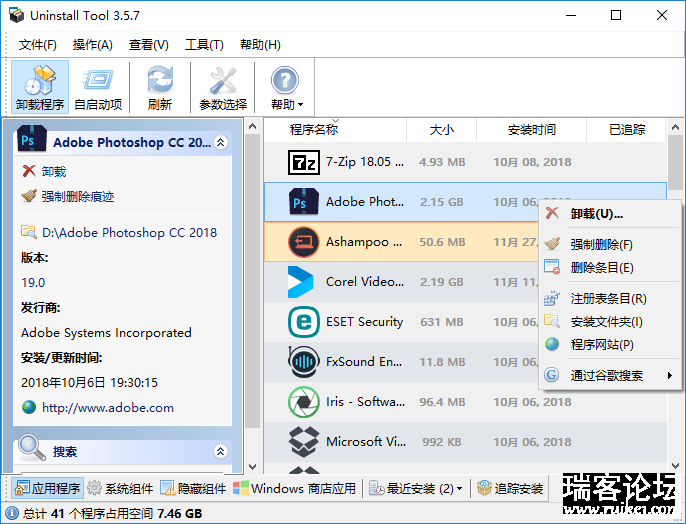Switch to Windows 商店应用 tab
Viewport: 686px width, 524px height.
[x=294, y=488]
